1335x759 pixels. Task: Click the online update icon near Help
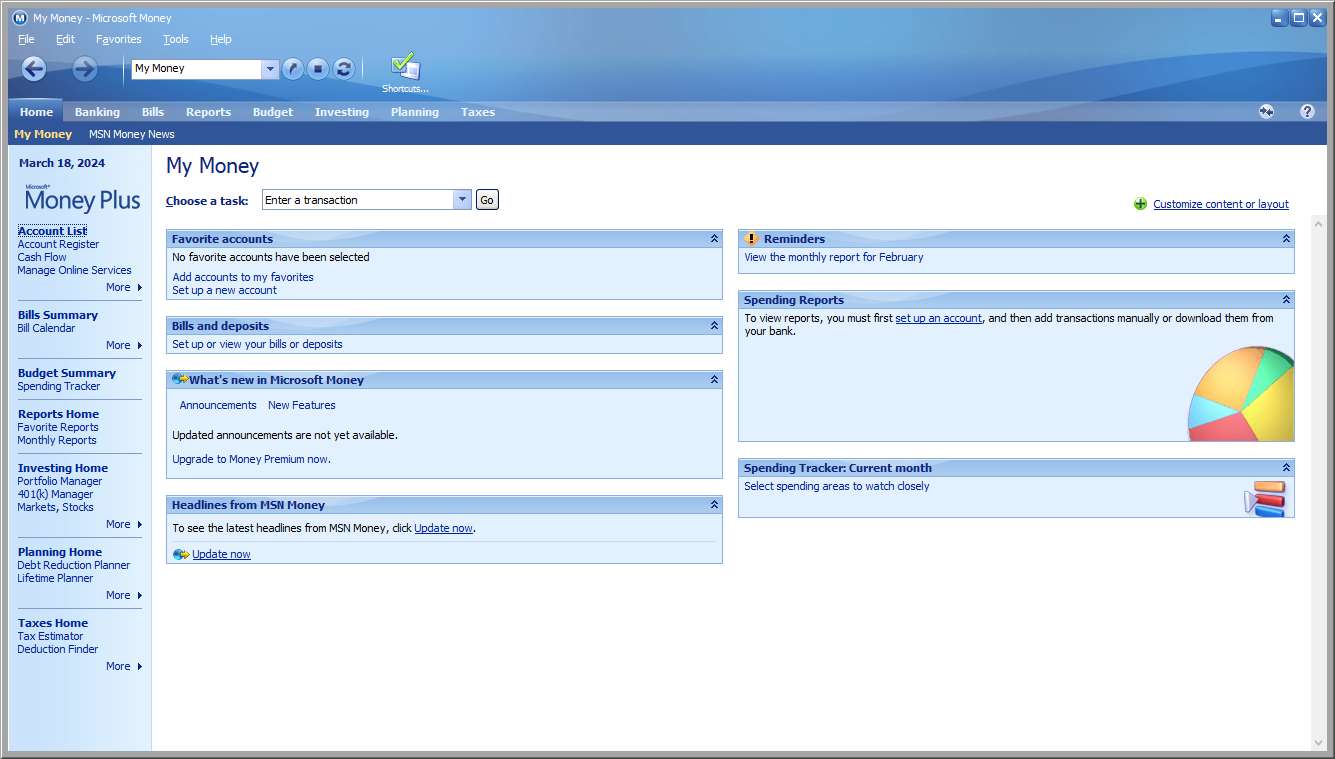click(x=1266, y=111)
